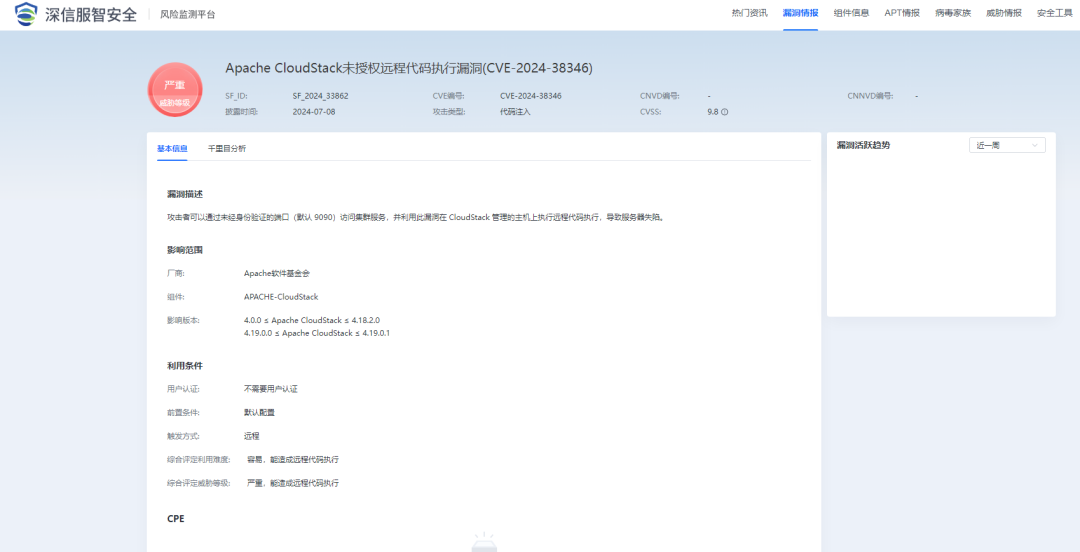This screenshot has height=552, width=1080.
Task: Open the 漏洞情报 menu
Action: point(800,13)
